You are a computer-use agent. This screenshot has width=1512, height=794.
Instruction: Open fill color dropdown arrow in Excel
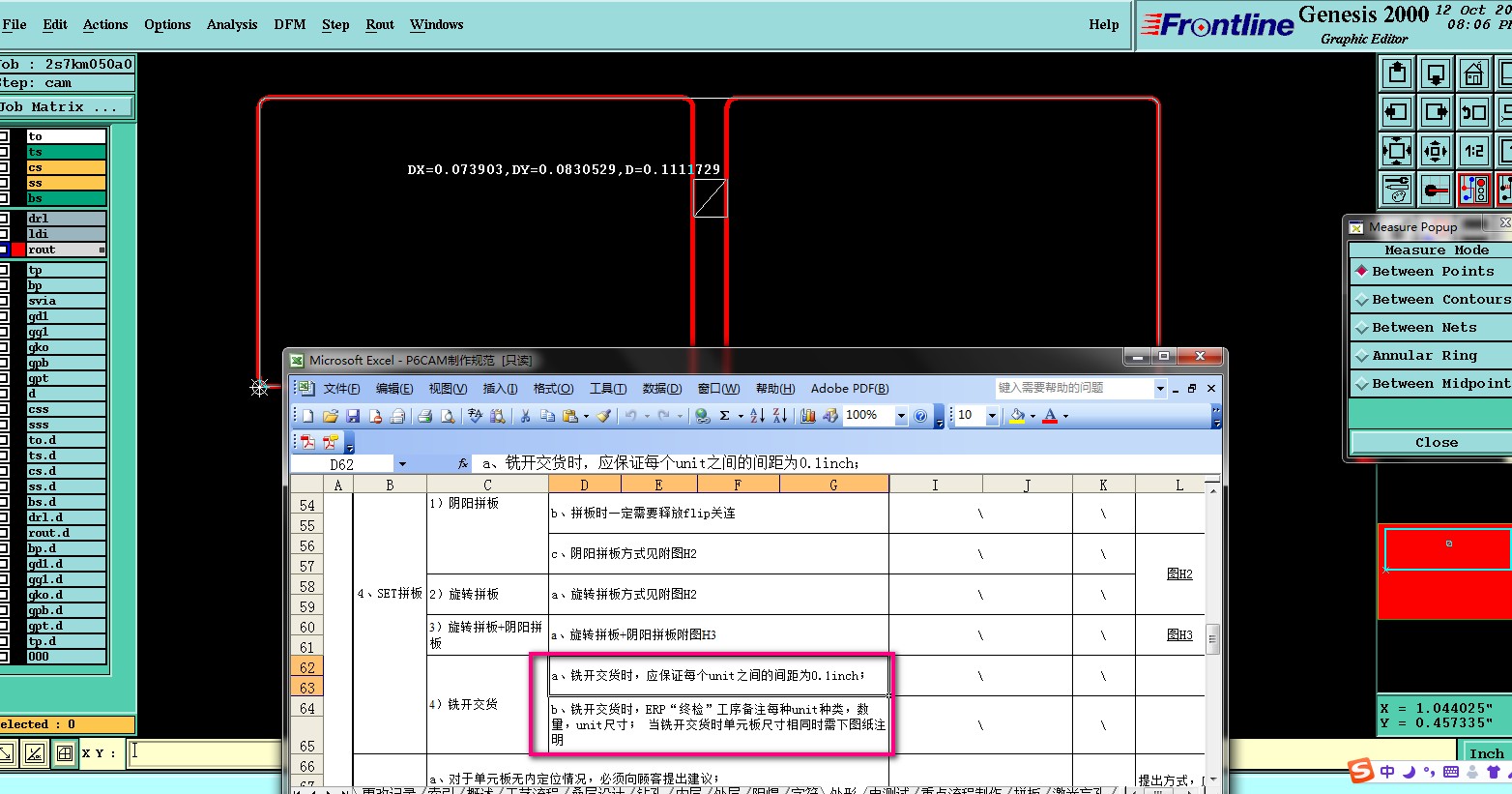[1032, 416]
